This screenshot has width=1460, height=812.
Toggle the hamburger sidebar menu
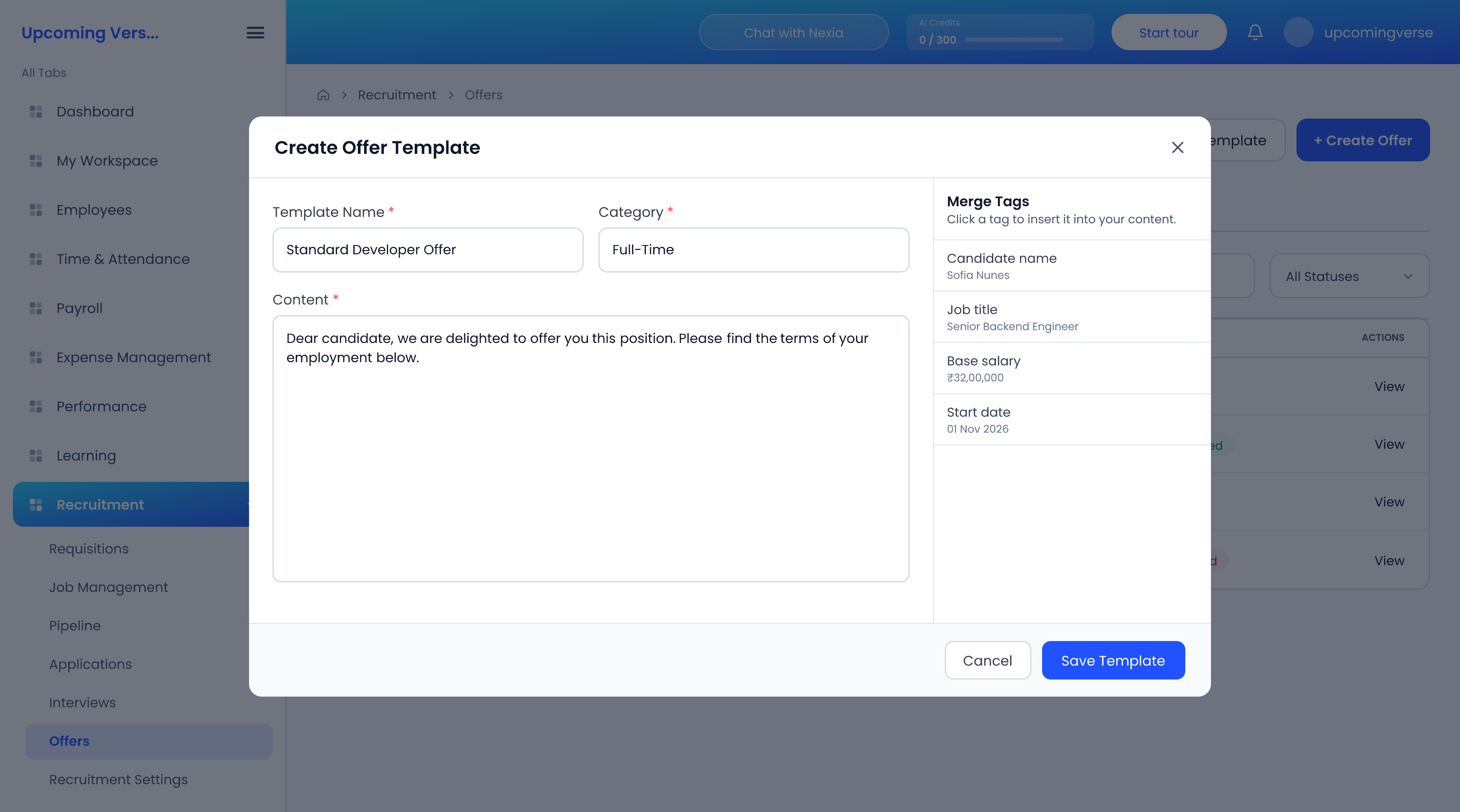[x=255, y=33]
